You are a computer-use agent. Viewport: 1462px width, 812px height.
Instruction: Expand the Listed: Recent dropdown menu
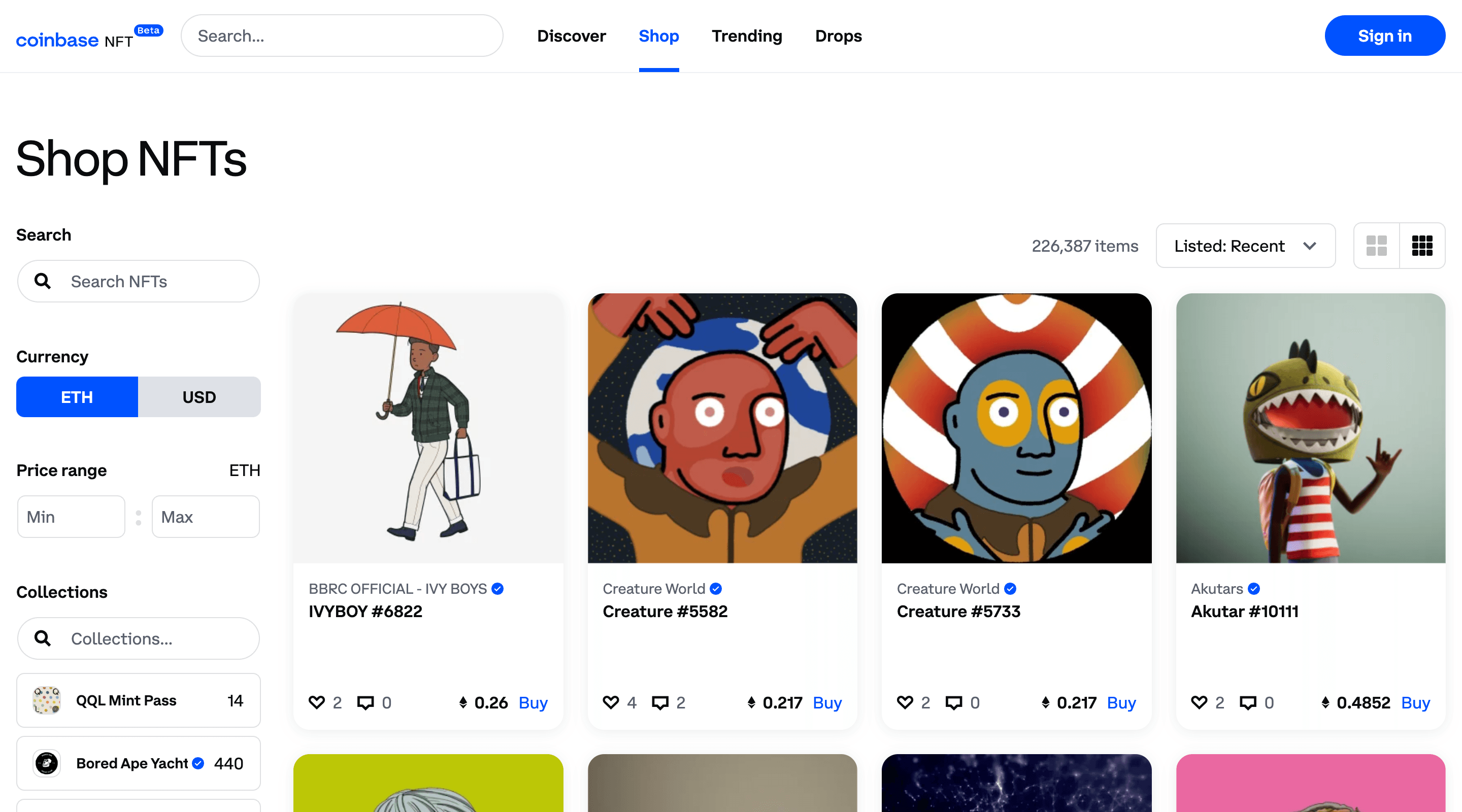pyautogui.click(x=1245, y=245)
